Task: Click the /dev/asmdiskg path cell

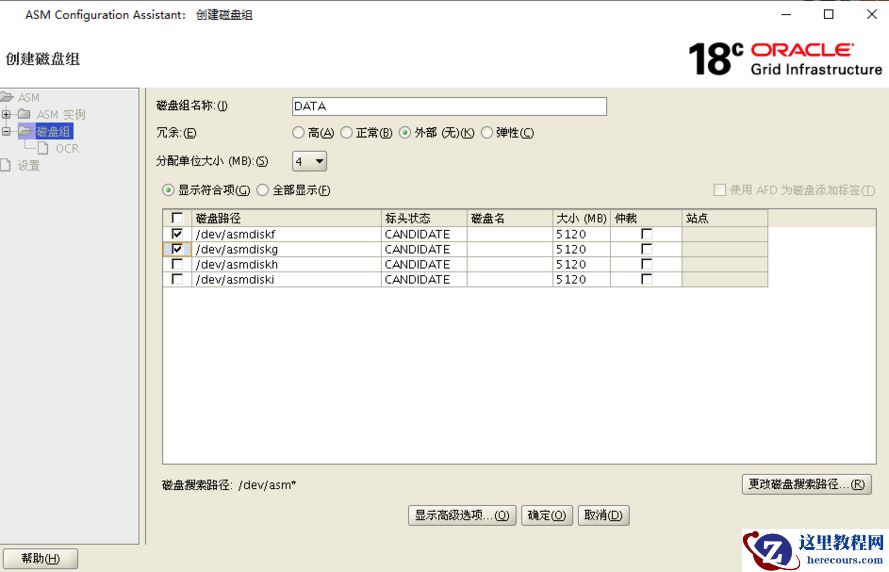Action: pyautogui.click(x=286, y=249)
